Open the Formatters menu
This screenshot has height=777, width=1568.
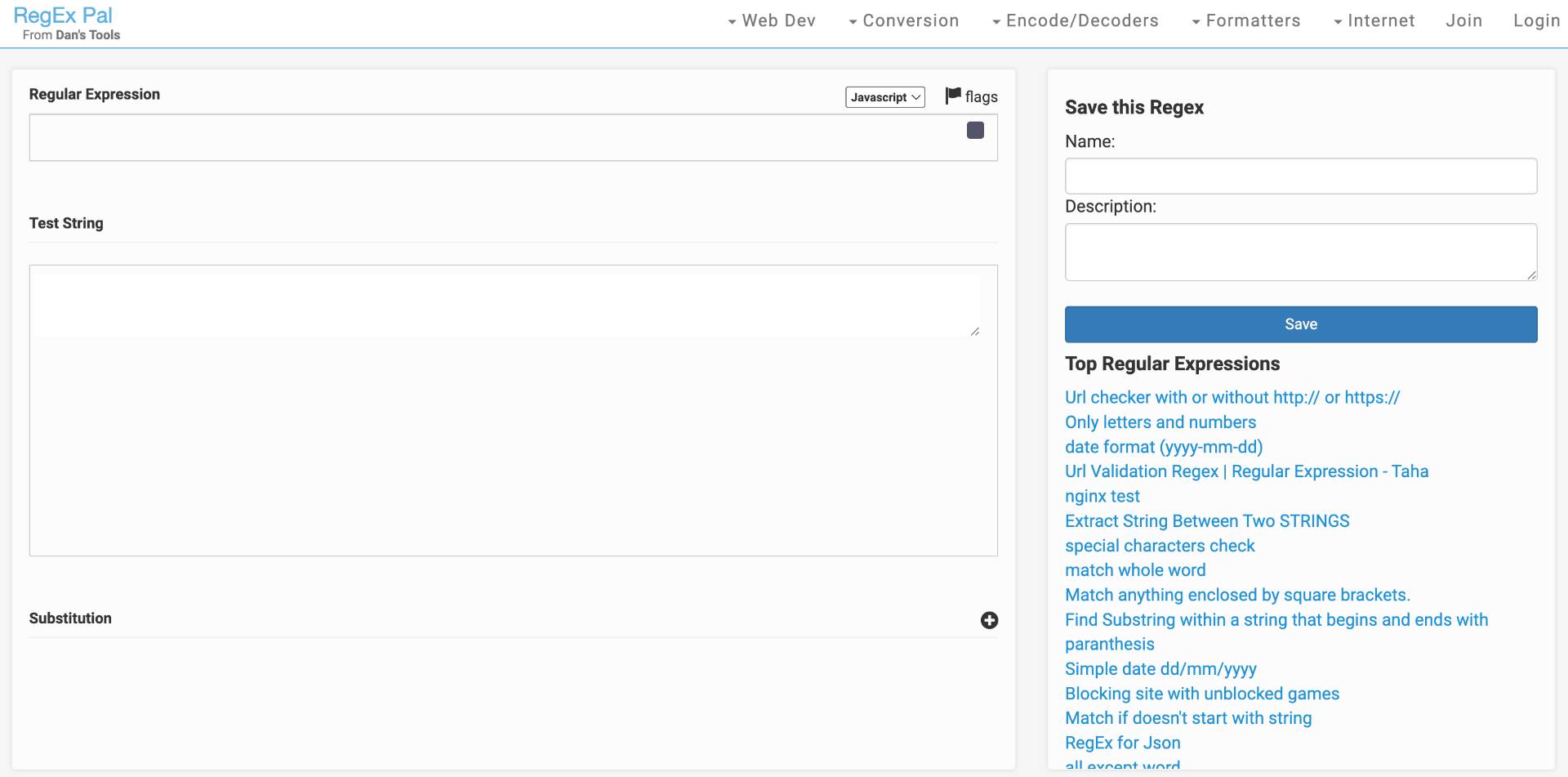1245,21
